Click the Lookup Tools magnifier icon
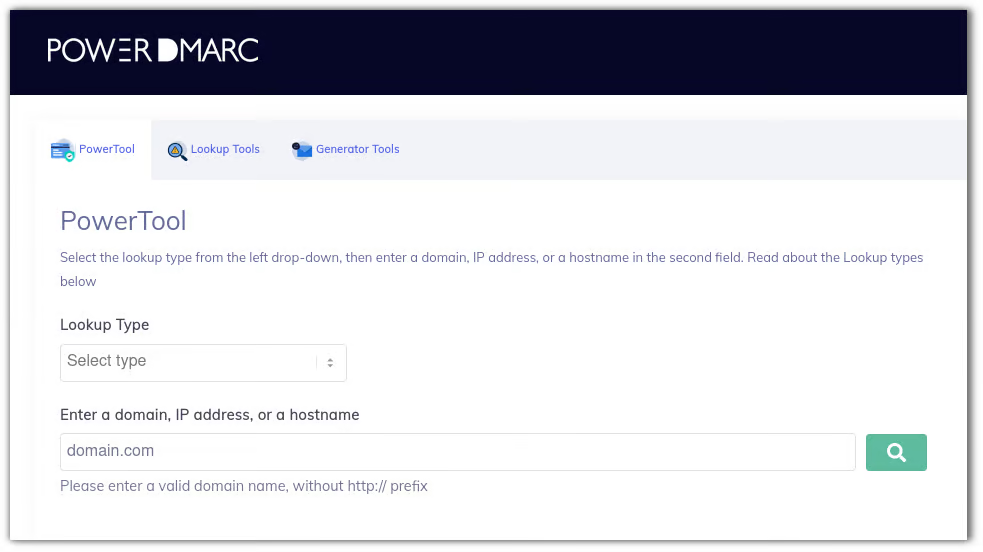Image resolution: width=983 pixels, height=552 pixels. tap(177, 151)
